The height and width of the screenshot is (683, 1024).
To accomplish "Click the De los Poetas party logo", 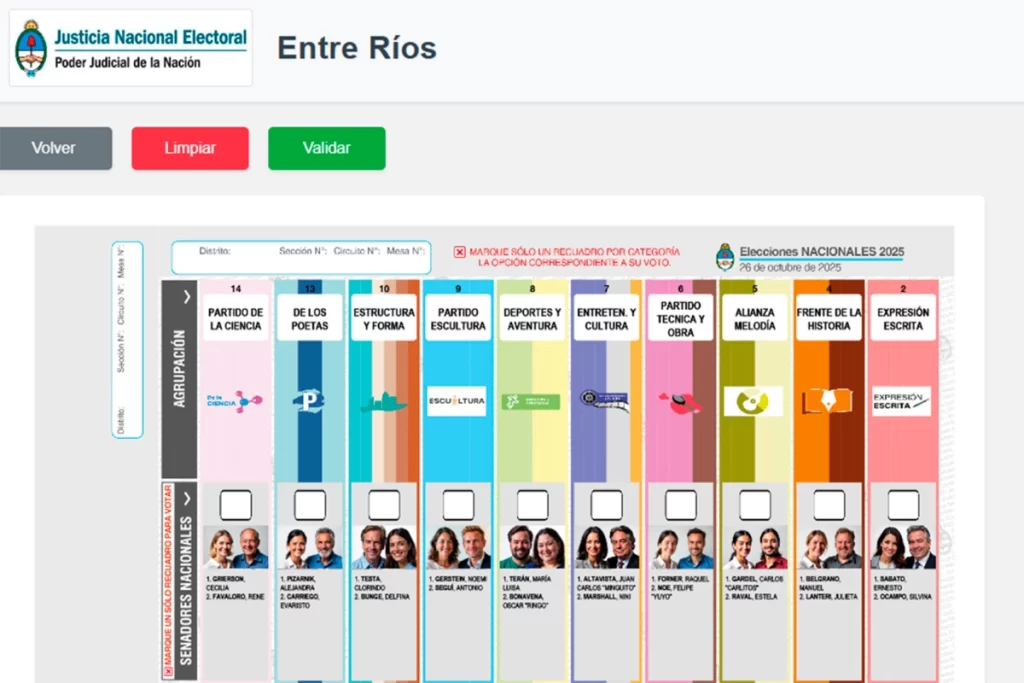I will click(x=308, y=401).
